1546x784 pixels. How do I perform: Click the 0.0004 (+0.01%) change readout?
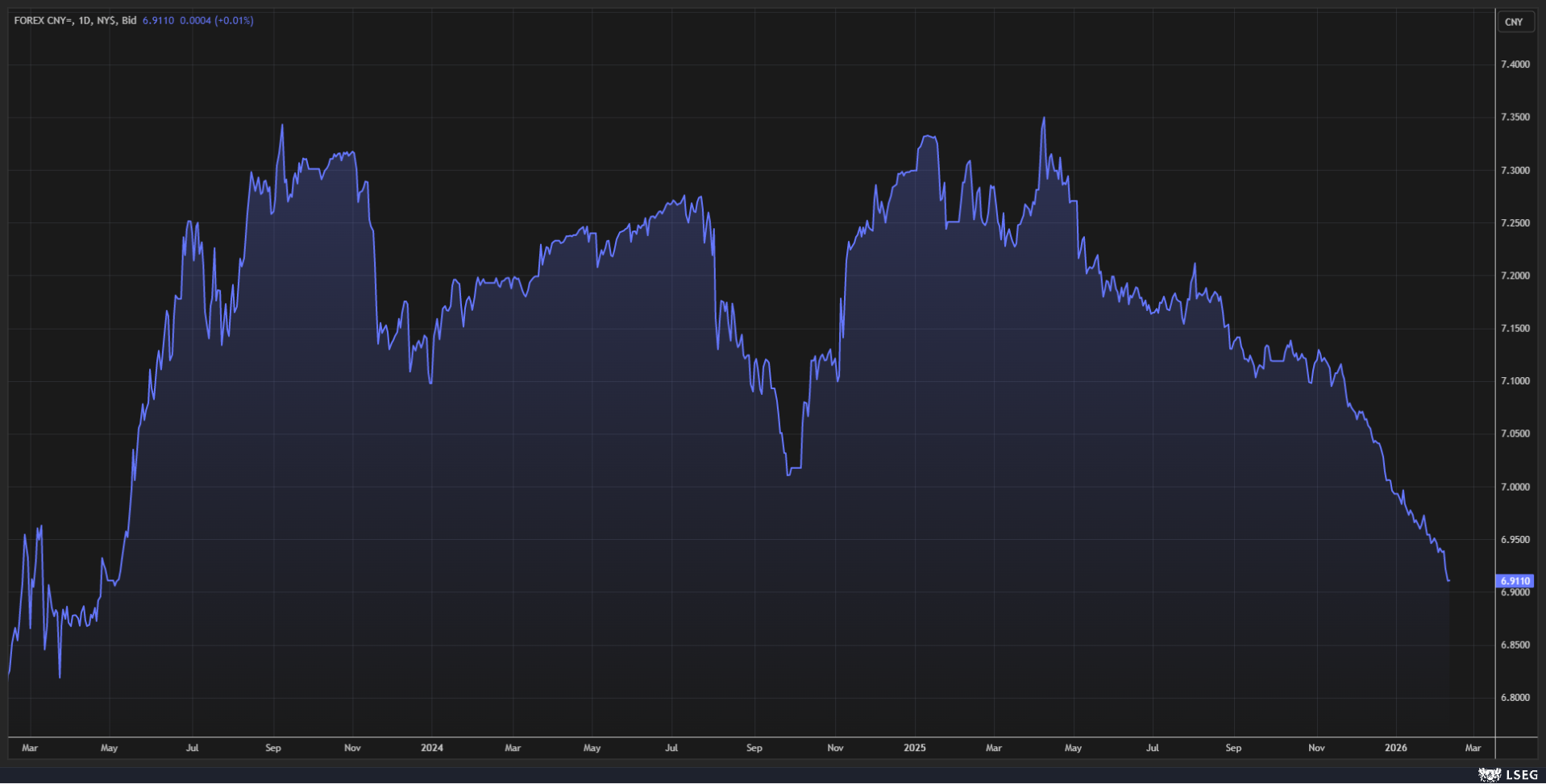tap(216, 21)
